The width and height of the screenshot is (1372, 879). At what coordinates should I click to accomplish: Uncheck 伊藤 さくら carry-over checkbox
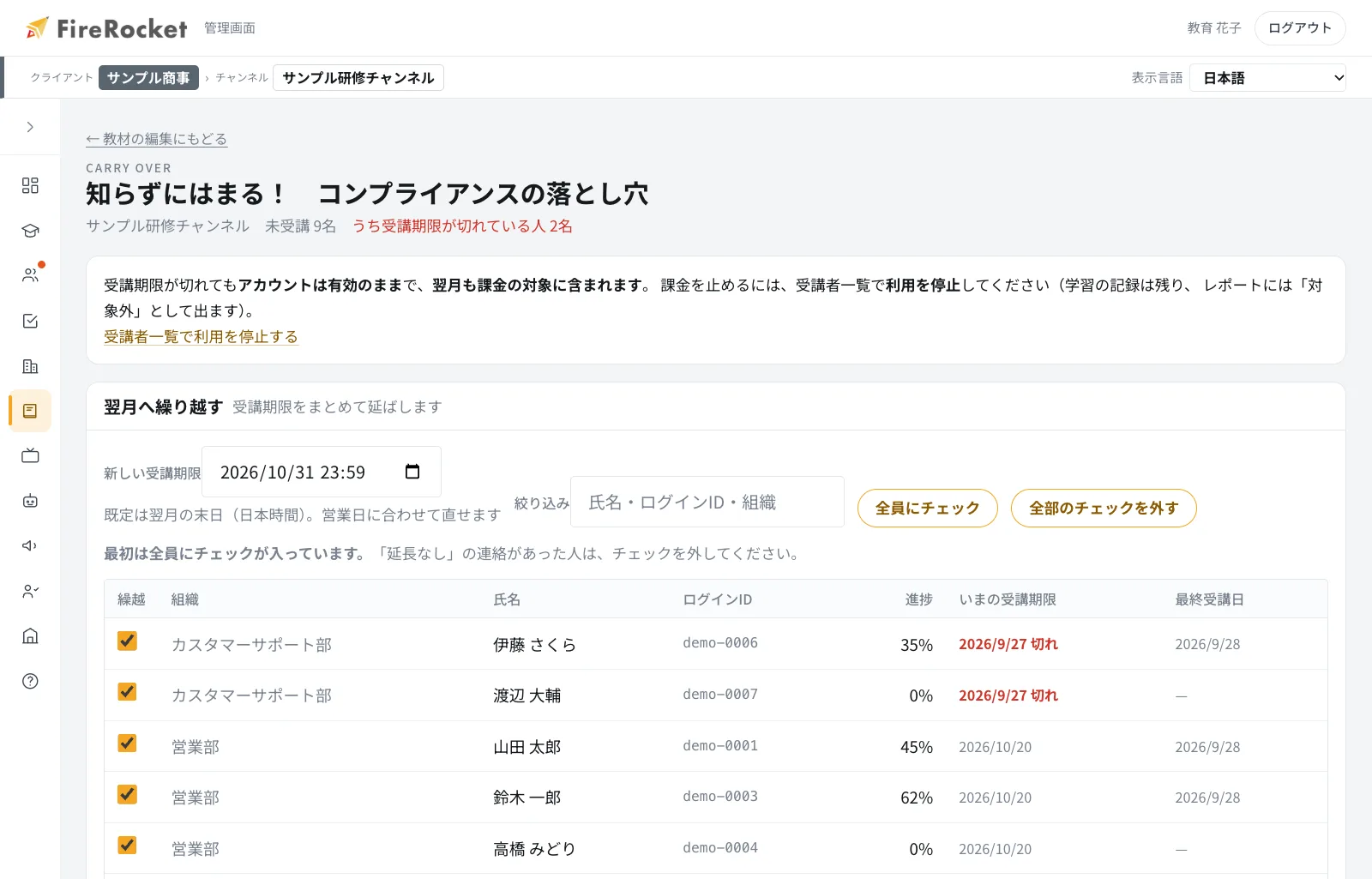127,641
